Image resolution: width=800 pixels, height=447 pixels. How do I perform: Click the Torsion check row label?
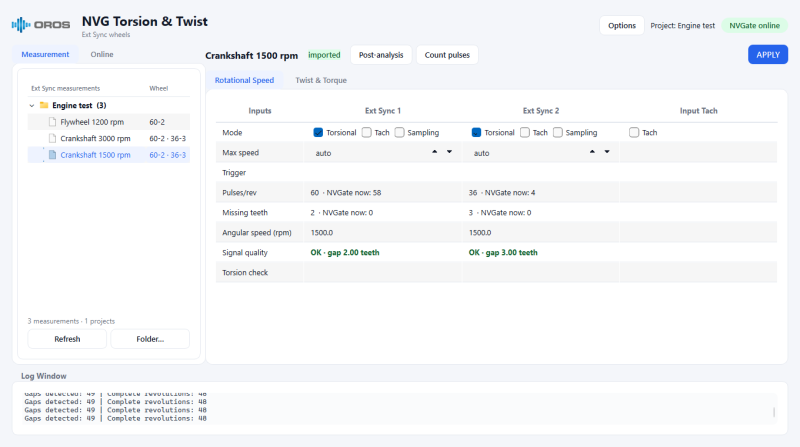245,272
